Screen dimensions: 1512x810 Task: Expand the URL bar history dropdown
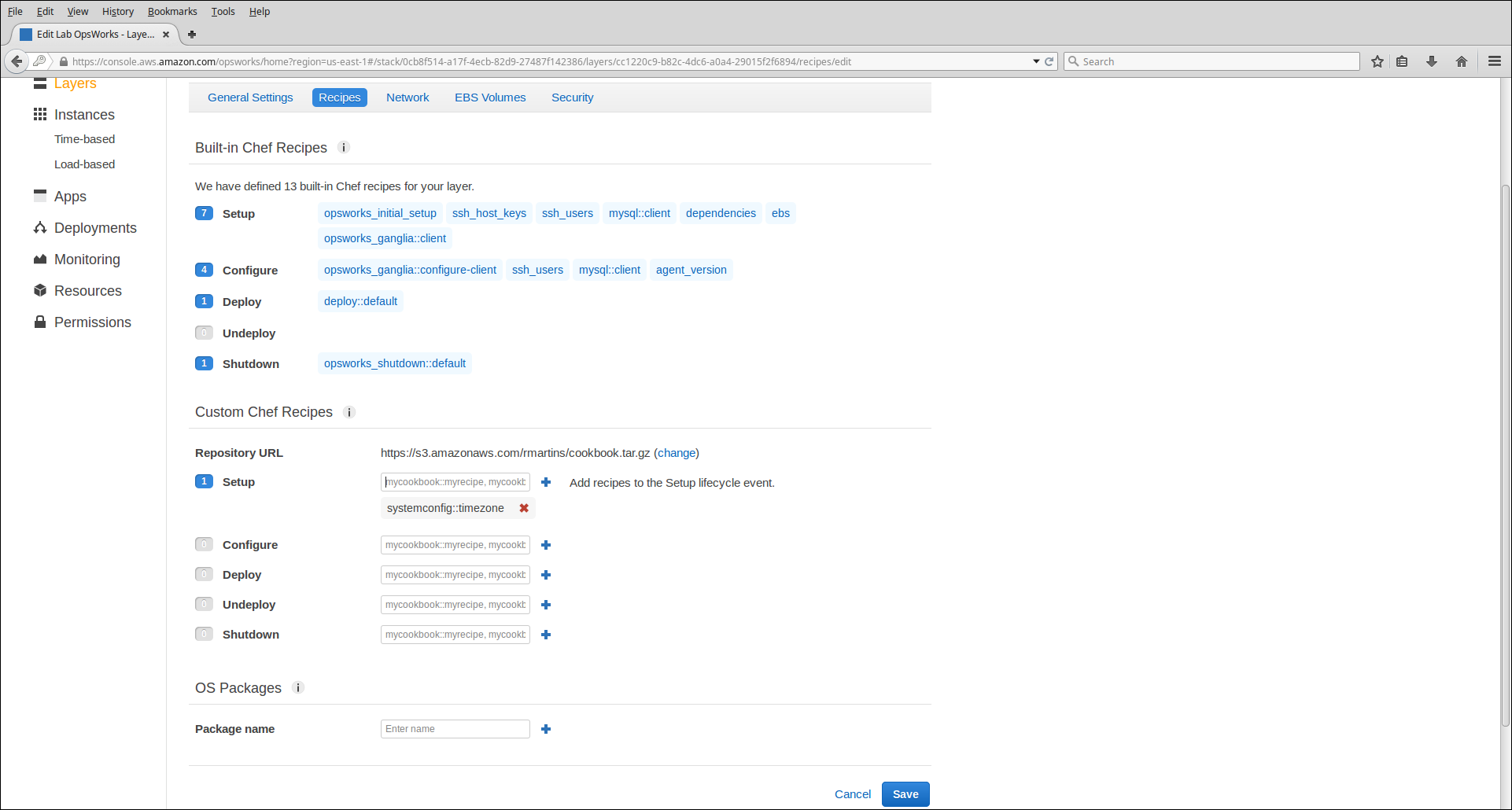coord(1036,61)
